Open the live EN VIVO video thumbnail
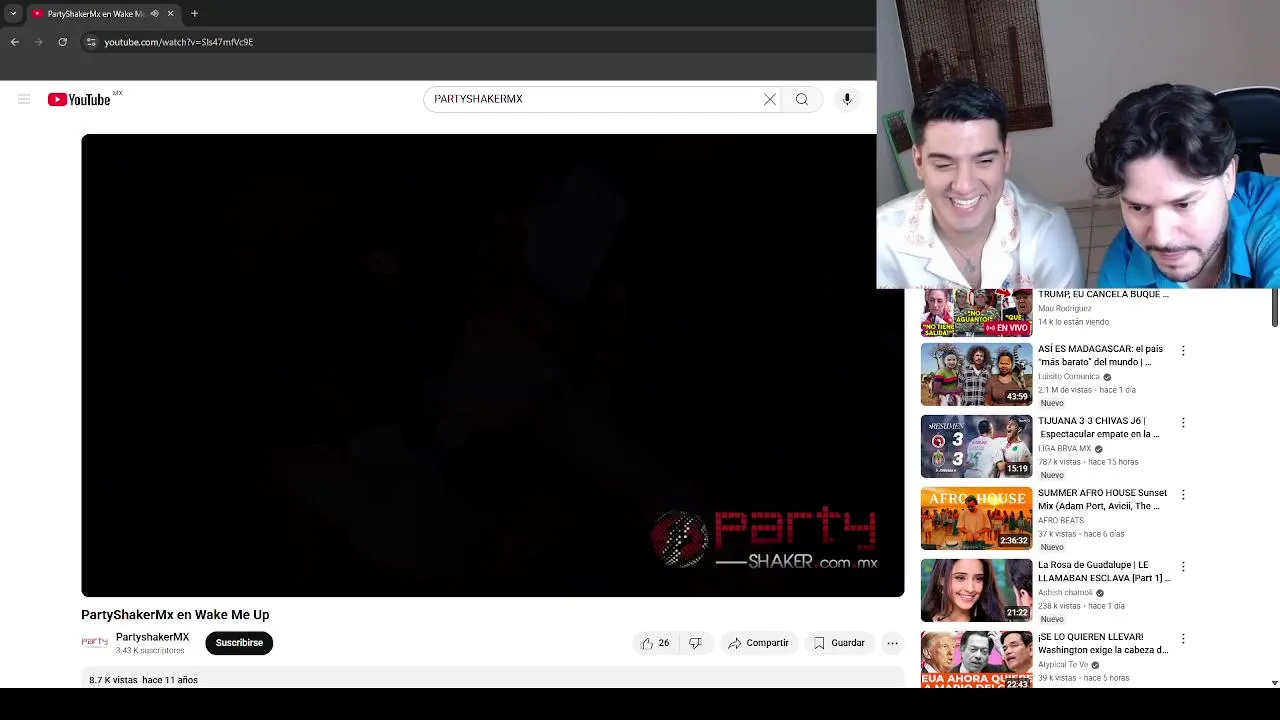 click(x=976, y=312)
